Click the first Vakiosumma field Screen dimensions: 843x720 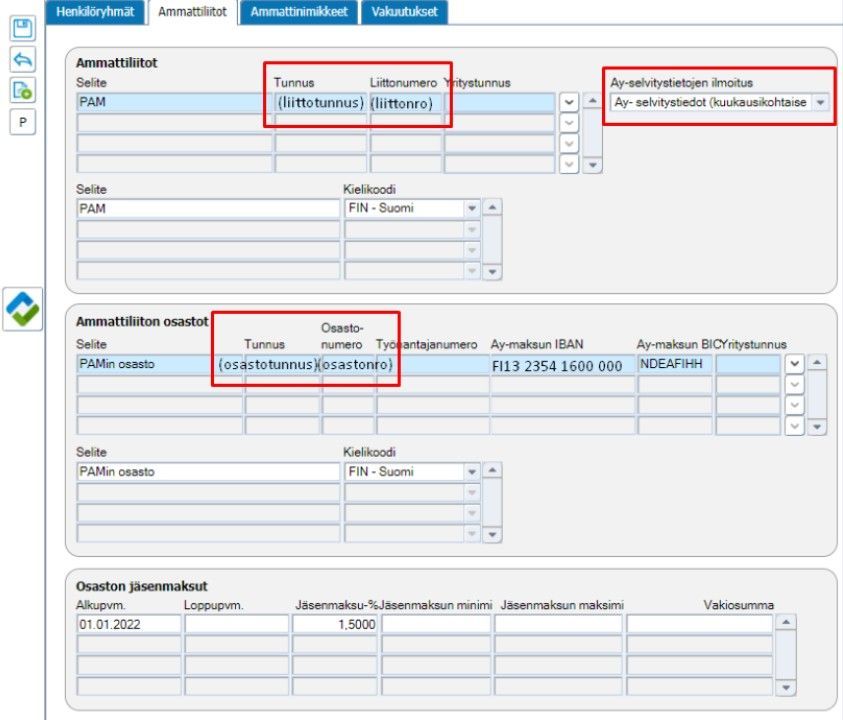(x=699, y=624)
